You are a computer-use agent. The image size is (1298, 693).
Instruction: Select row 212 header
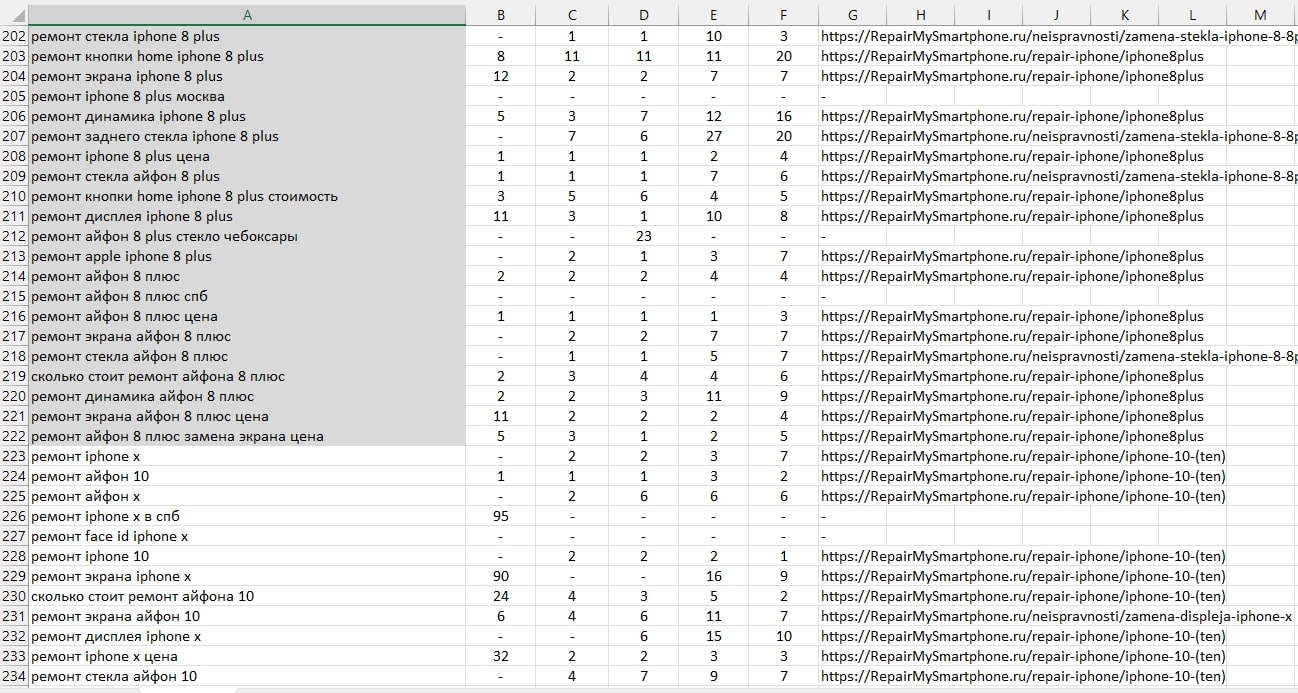pos(14,236)
